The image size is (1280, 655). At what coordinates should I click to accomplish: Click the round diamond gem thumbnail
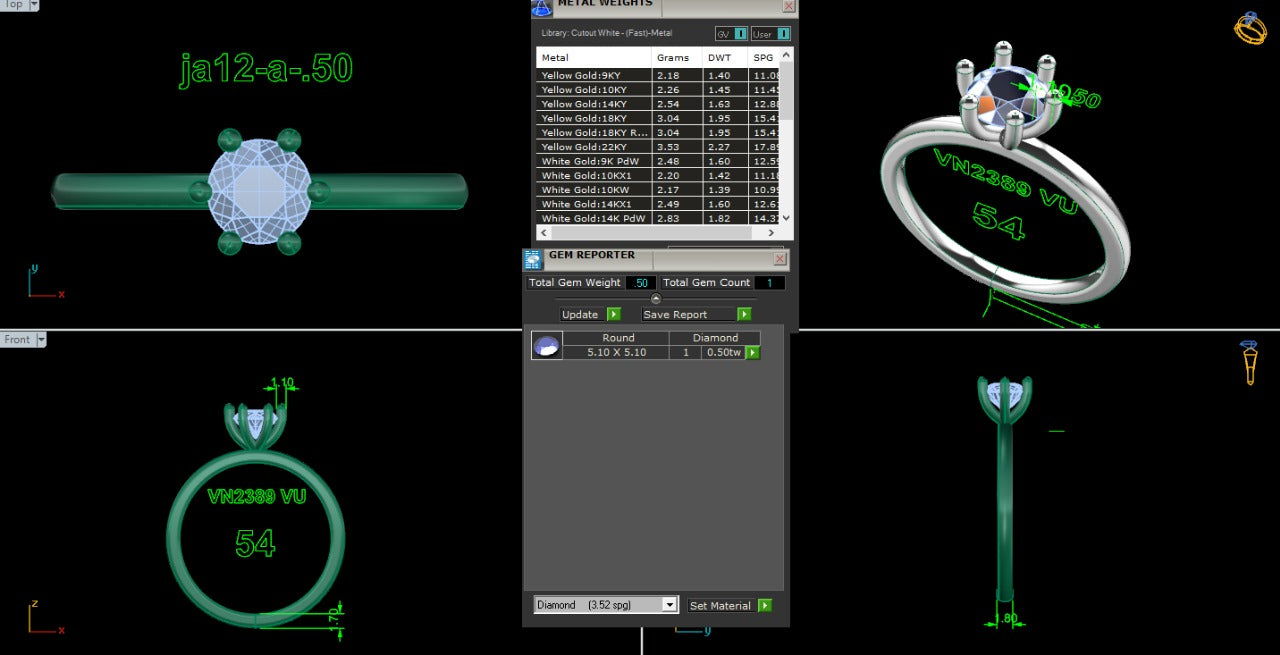point(547,345)
